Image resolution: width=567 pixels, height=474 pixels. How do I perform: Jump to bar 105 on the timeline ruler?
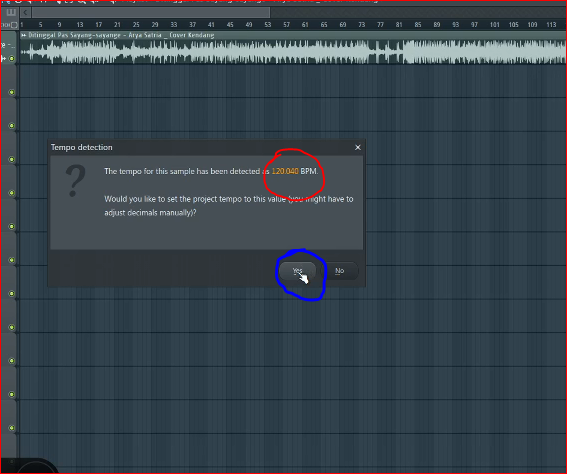click(x=514, y=25)
